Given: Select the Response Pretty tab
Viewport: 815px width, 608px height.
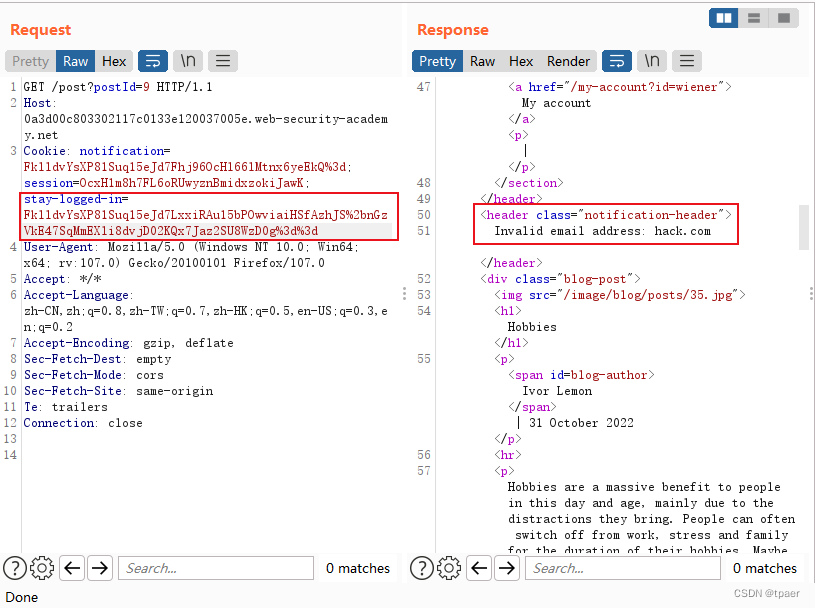Looking at the screenshot, I should (437, 61).
